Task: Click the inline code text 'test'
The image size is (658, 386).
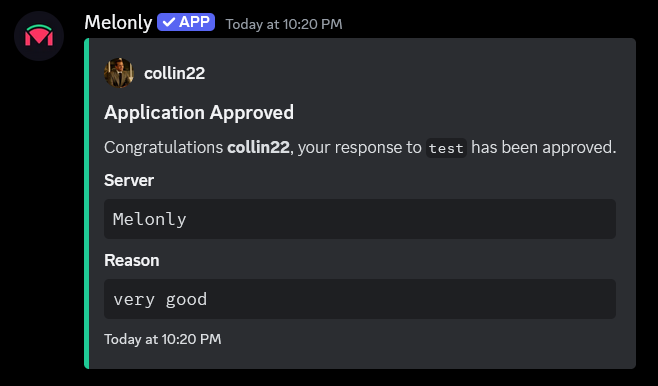Action: [x=446, y=148]
